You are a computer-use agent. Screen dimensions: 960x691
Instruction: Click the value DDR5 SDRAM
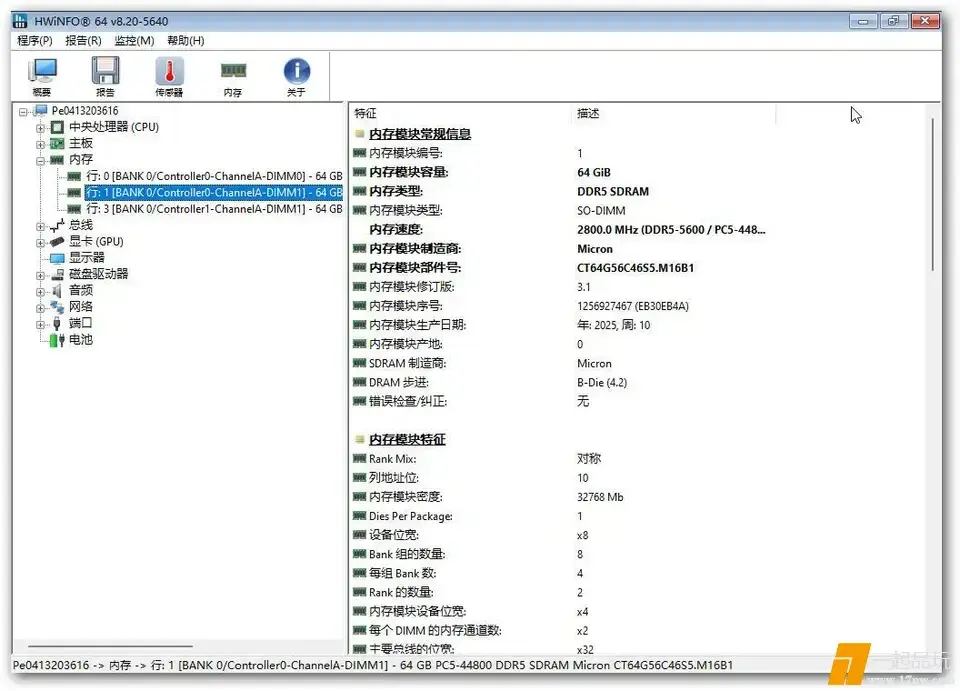point(612,192)
